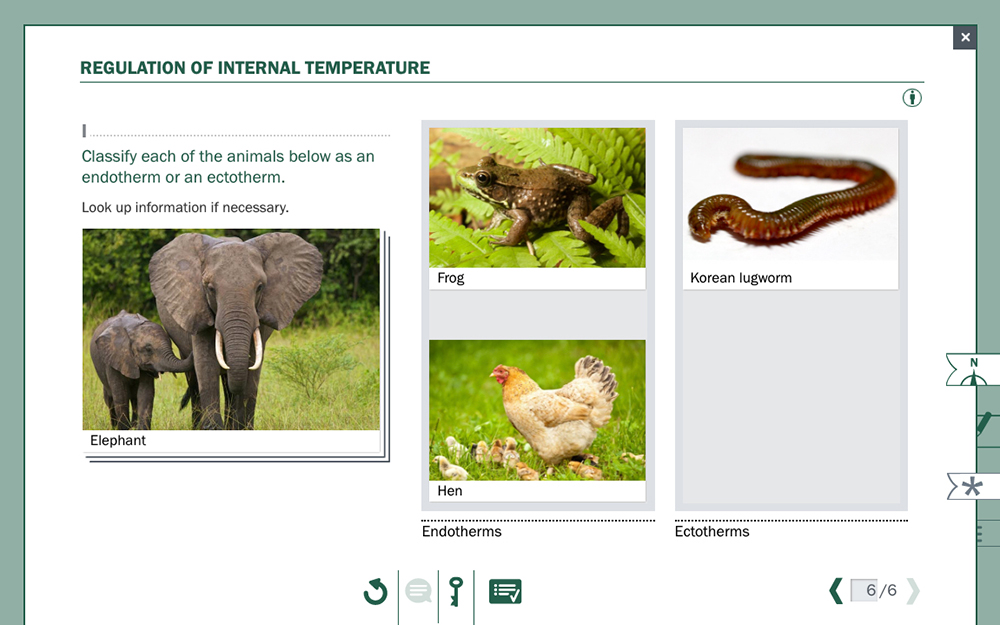
Task: Click the Endotherms label
Action: point(462,531)
